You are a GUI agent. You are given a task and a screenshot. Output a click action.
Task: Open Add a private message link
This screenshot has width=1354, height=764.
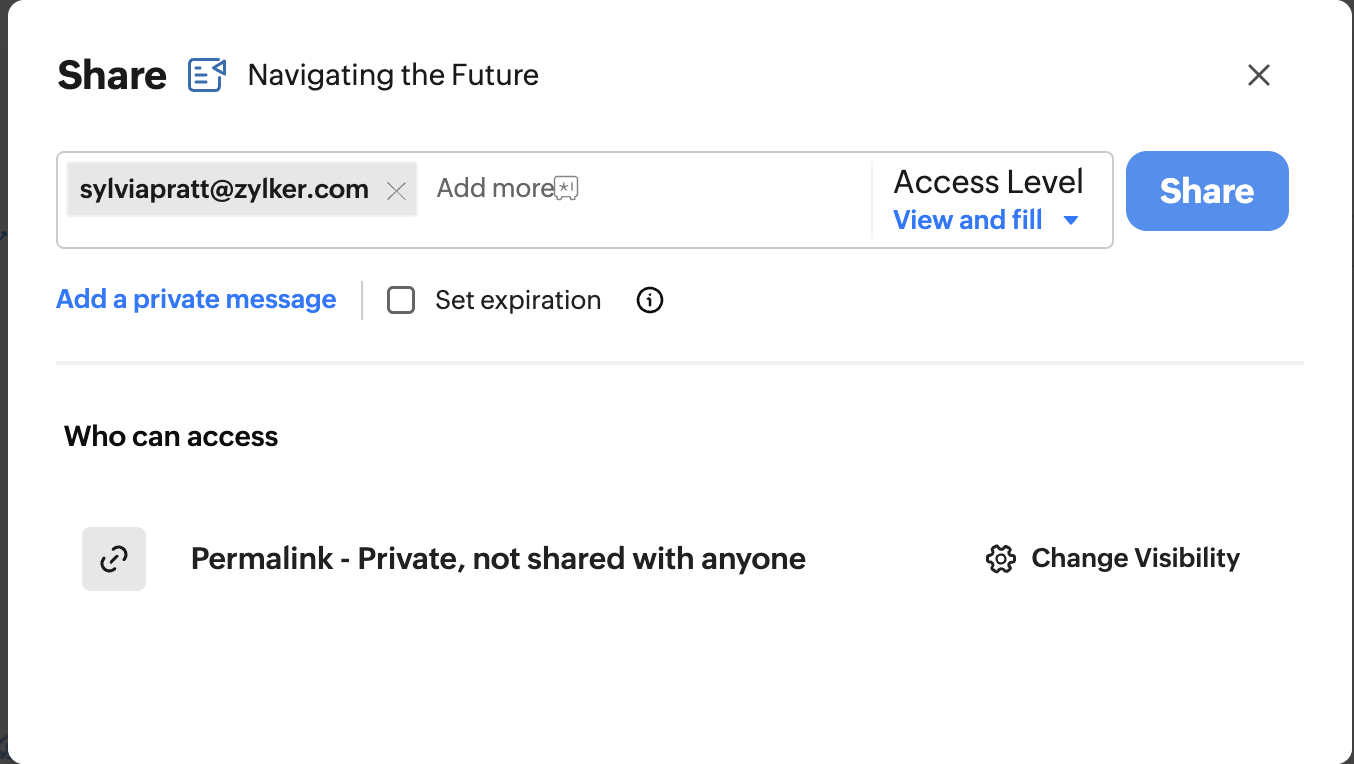[x=196, y=299]
